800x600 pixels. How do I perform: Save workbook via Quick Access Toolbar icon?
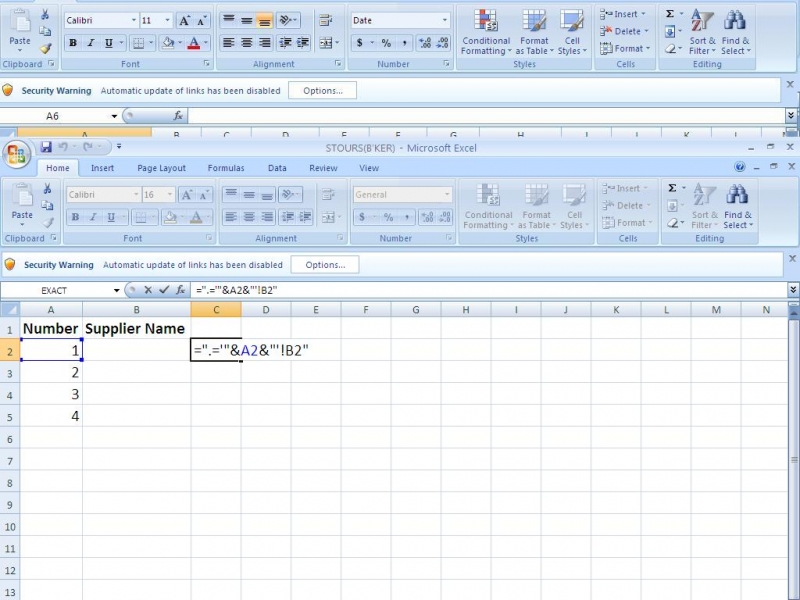point(46,148)
